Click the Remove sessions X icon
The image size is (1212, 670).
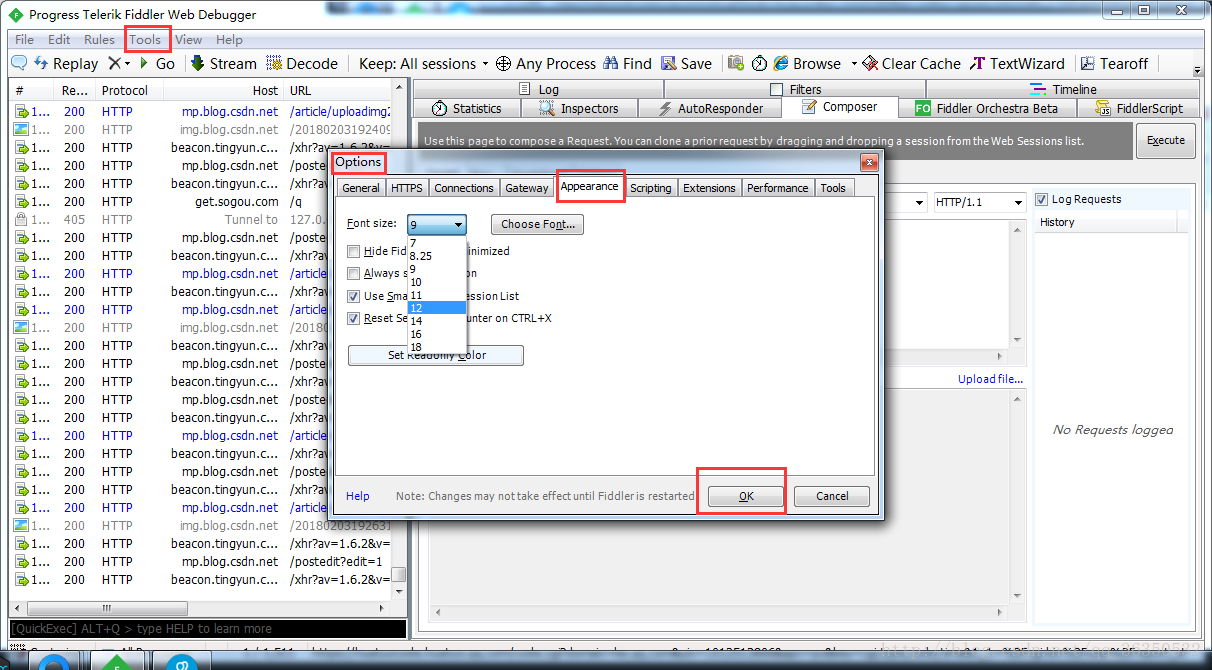click(x=114, y=63)
